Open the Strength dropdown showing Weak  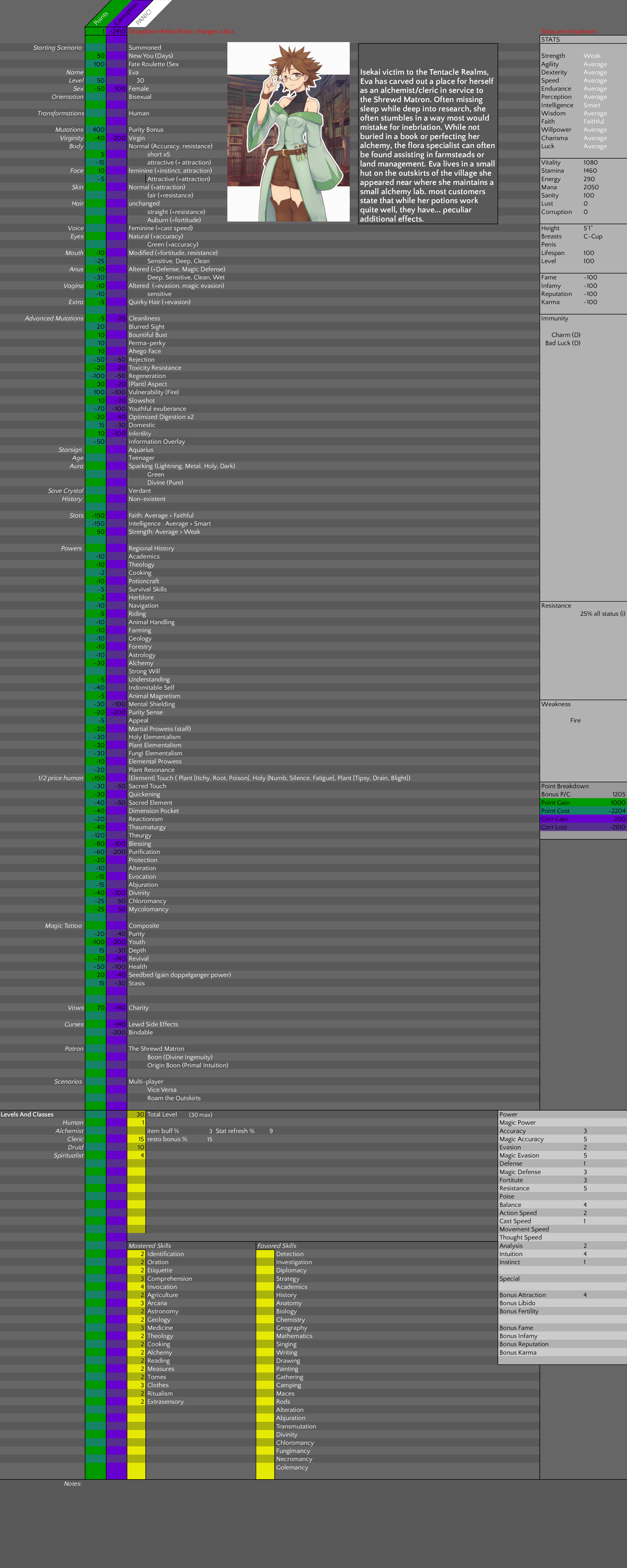tap(592, 56)
